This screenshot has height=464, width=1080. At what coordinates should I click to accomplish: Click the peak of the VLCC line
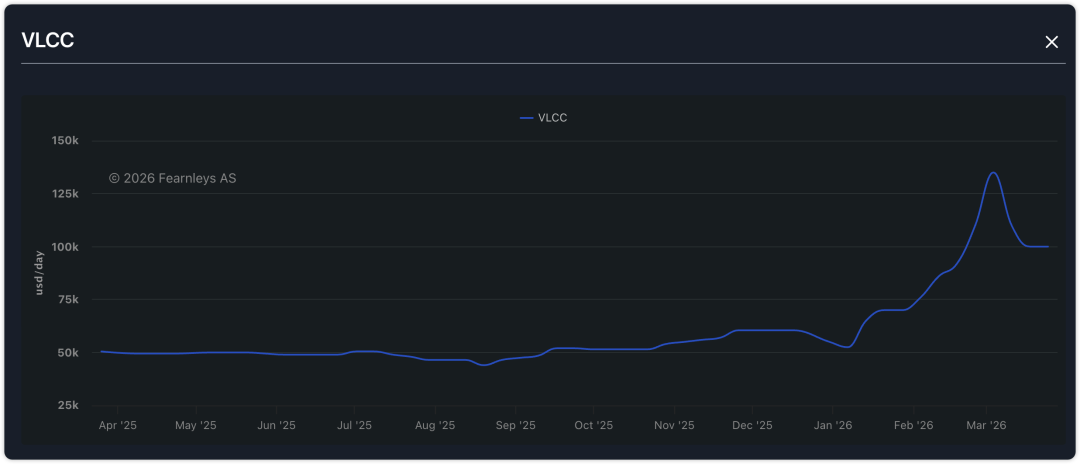[x=992, y=172]
